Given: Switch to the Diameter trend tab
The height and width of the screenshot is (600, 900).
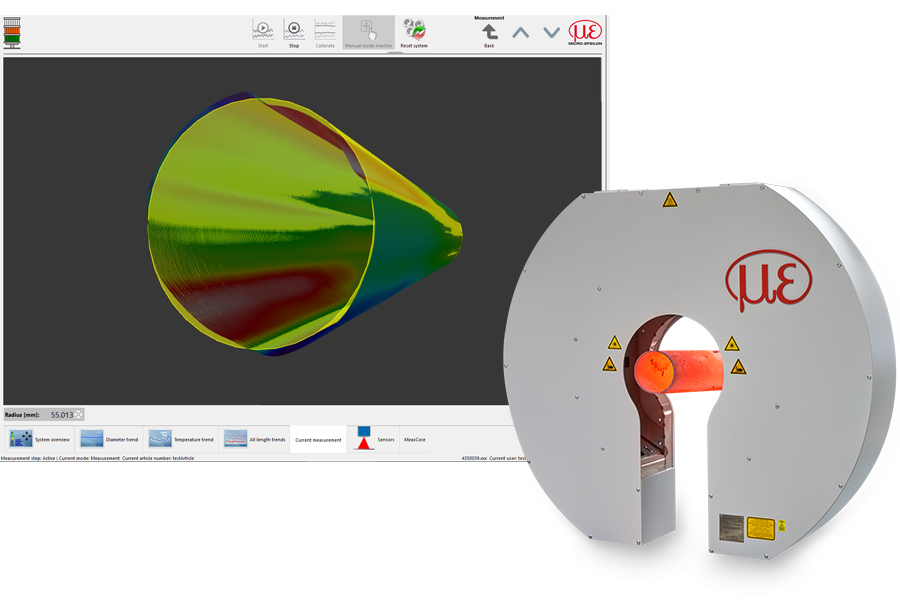Looking at the screenshot, I should (x=111, y=439).
